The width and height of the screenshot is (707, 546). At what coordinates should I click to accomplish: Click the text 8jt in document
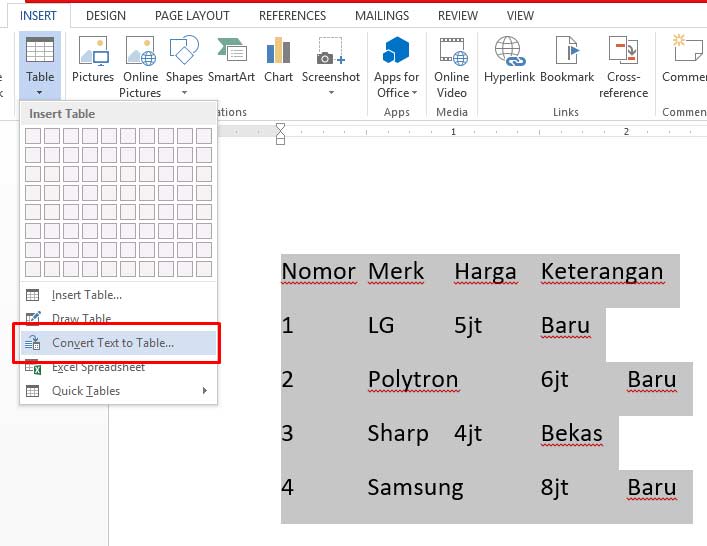point(554,488)
